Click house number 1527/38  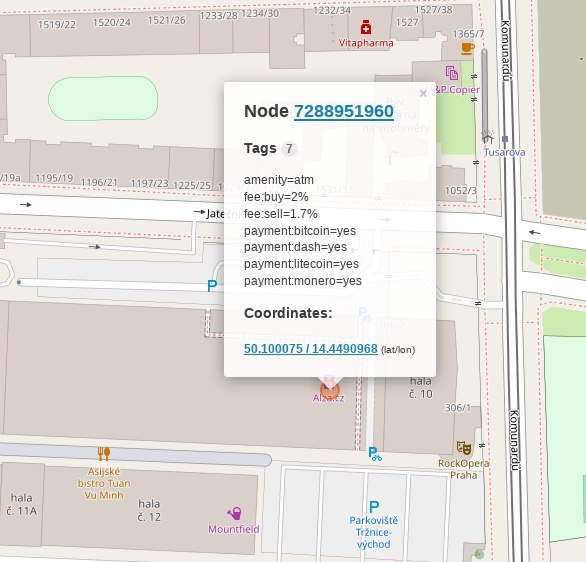tap(434, 10)
